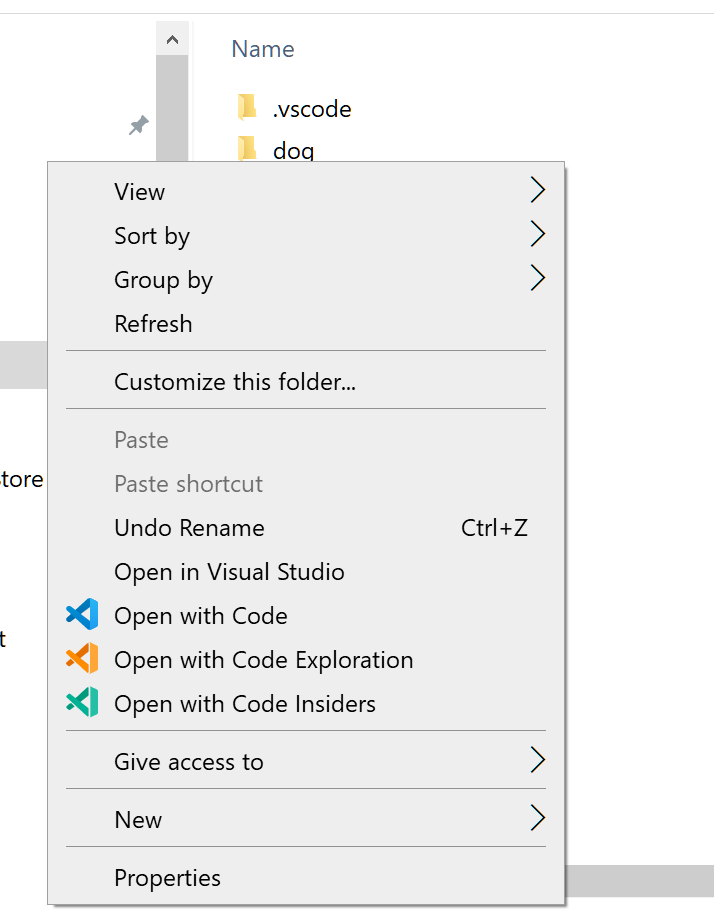The height and width of the screenshot is (918, 714).
Task: Expand the Group by submenu arrow
Action: [x=537, y=278]
